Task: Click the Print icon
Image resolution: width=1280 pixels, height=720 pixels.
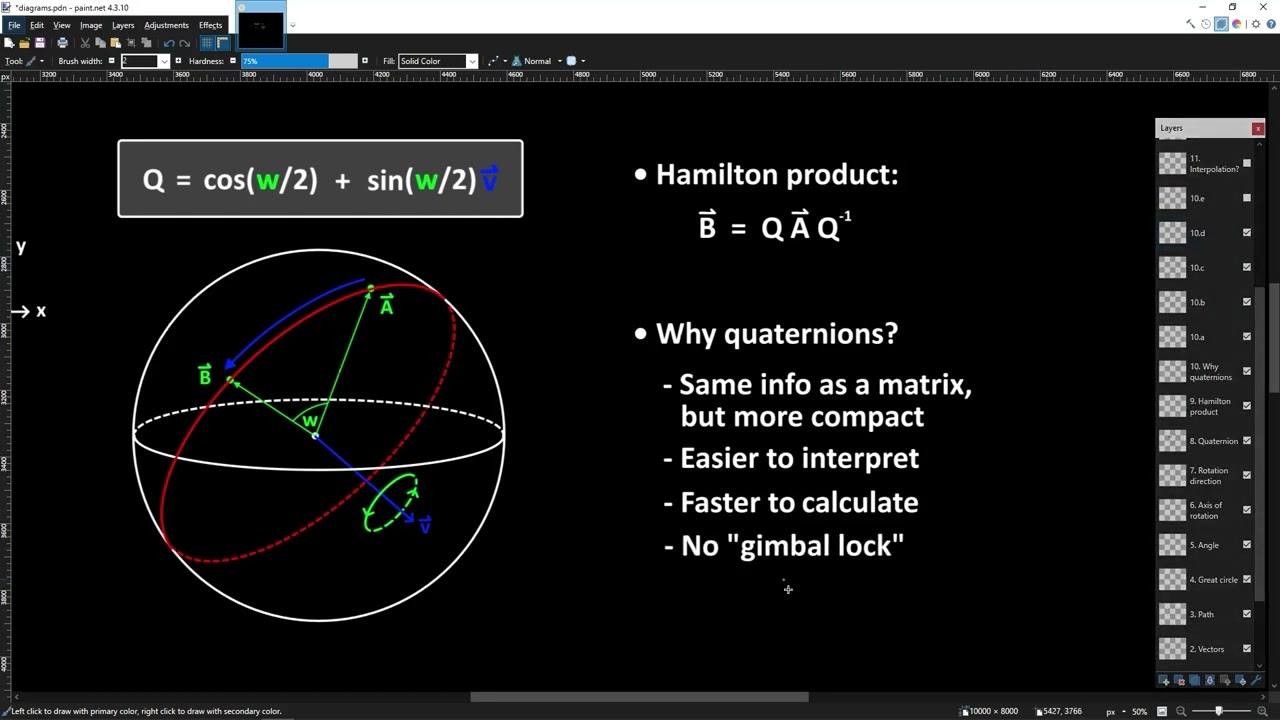Action: (x=62, y=43)
